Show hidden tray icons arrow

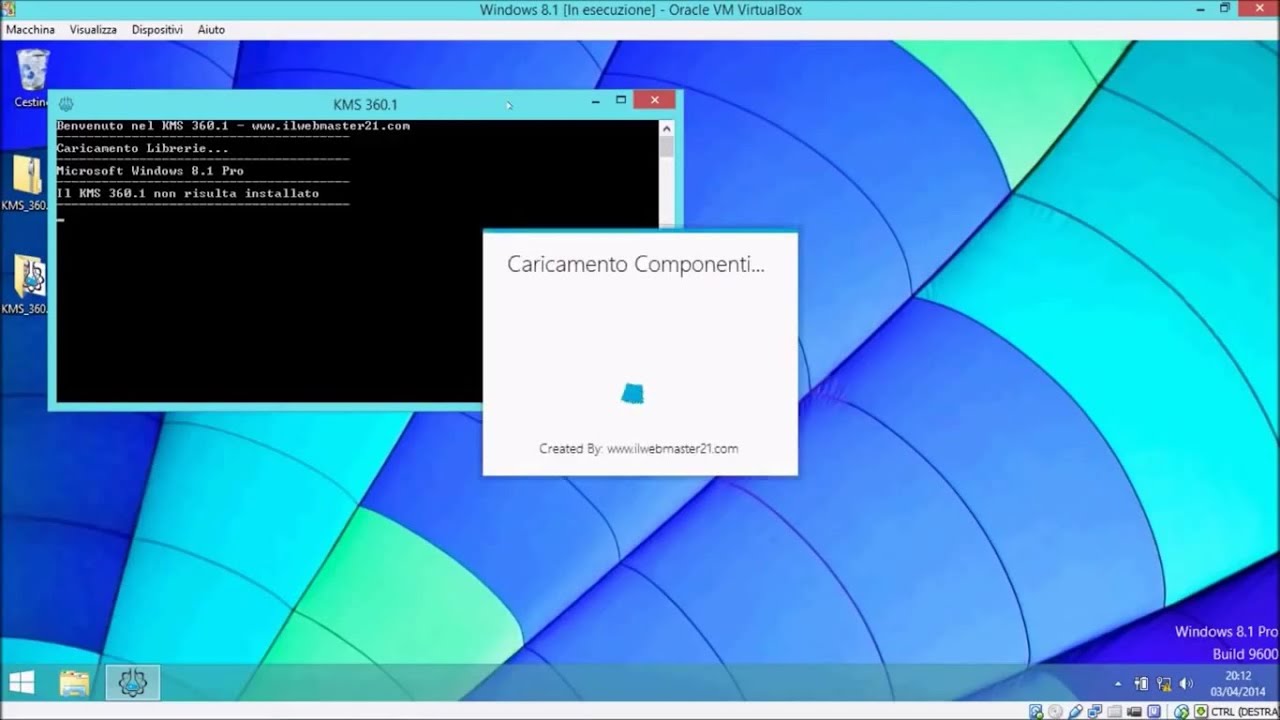tap(1118, 684)
